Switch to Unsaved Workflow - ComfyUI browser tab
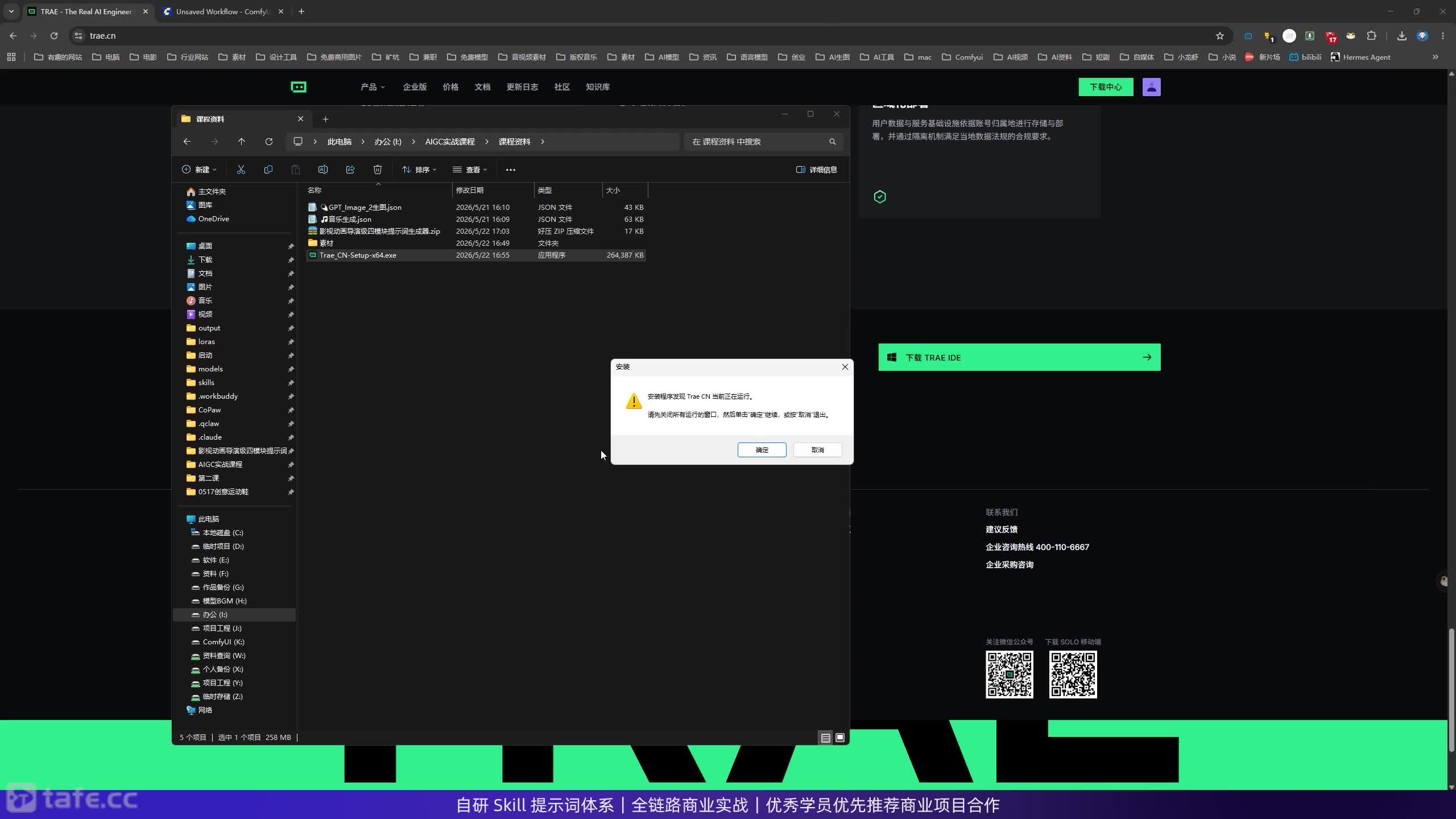 tap(223, 11)
